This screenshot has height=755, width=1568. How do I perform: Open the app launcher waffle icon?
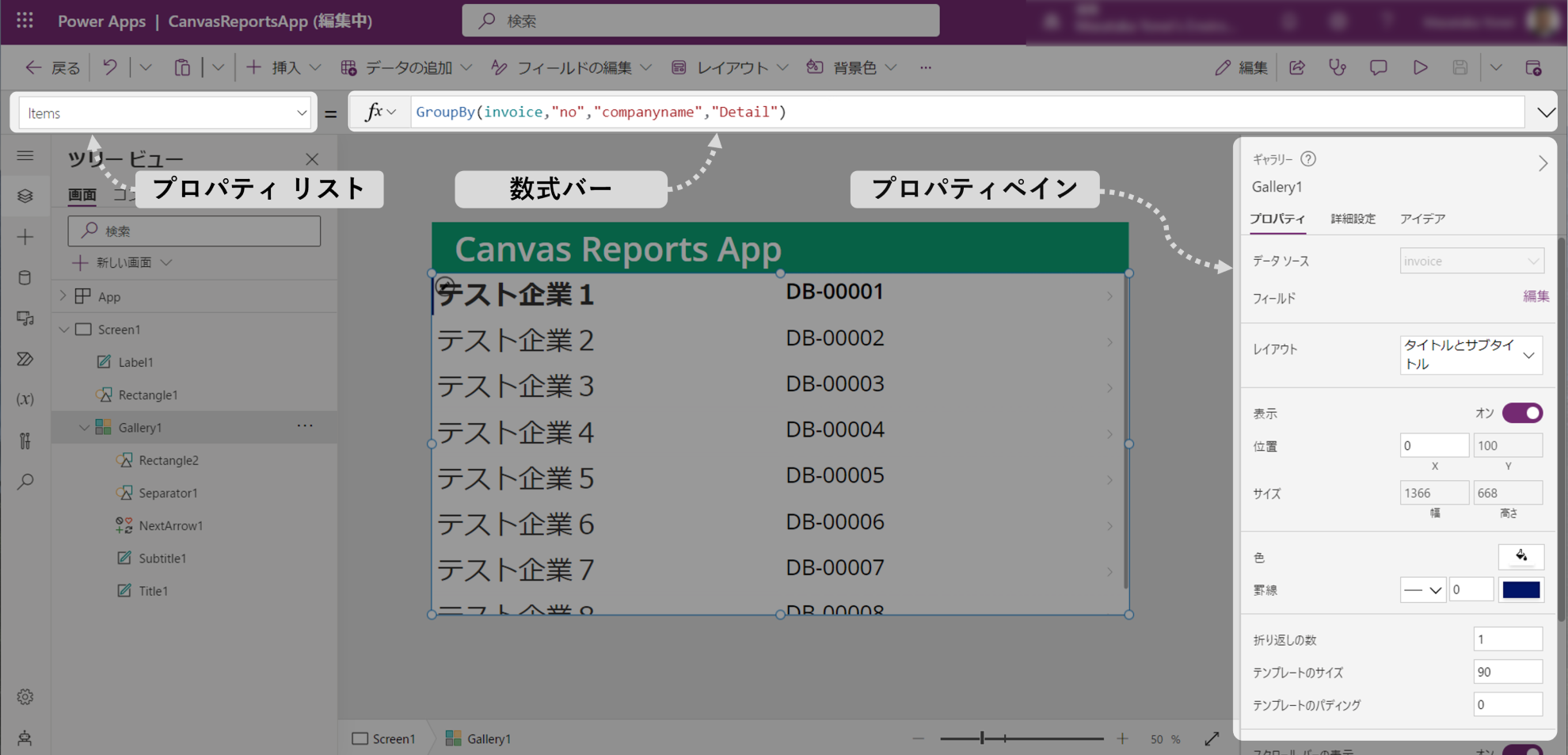(x=25, y=21)
